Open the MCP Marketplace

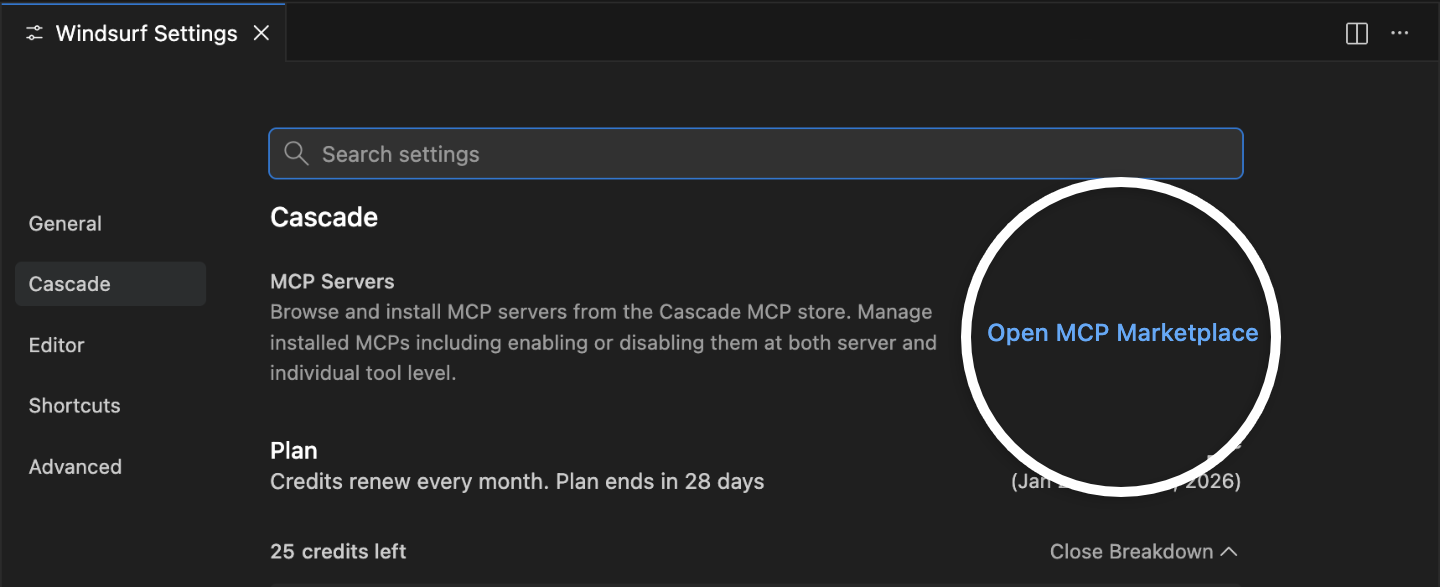(1121, 332)
